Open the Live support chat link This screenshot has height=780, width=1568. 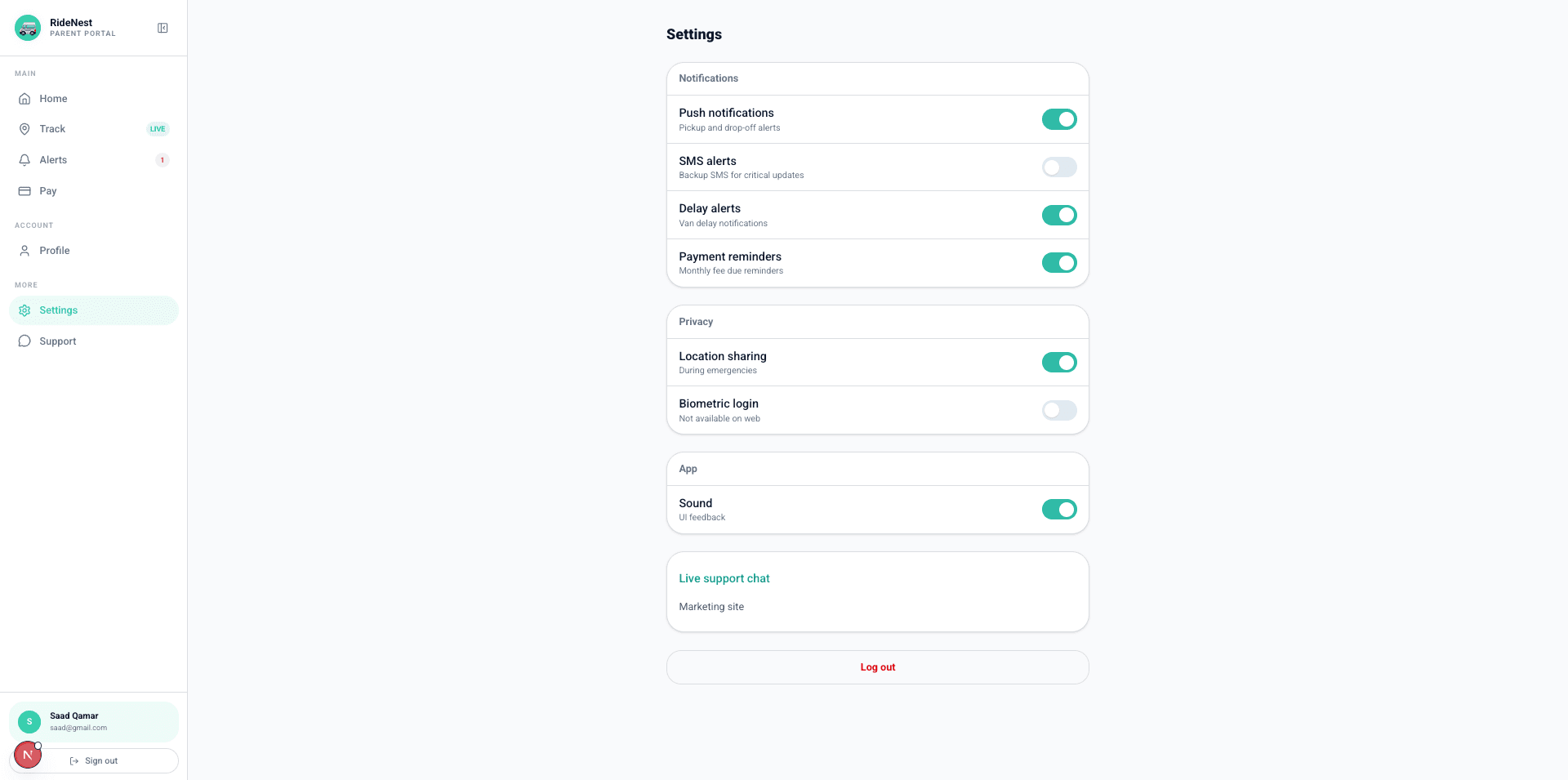pos(724,578)
